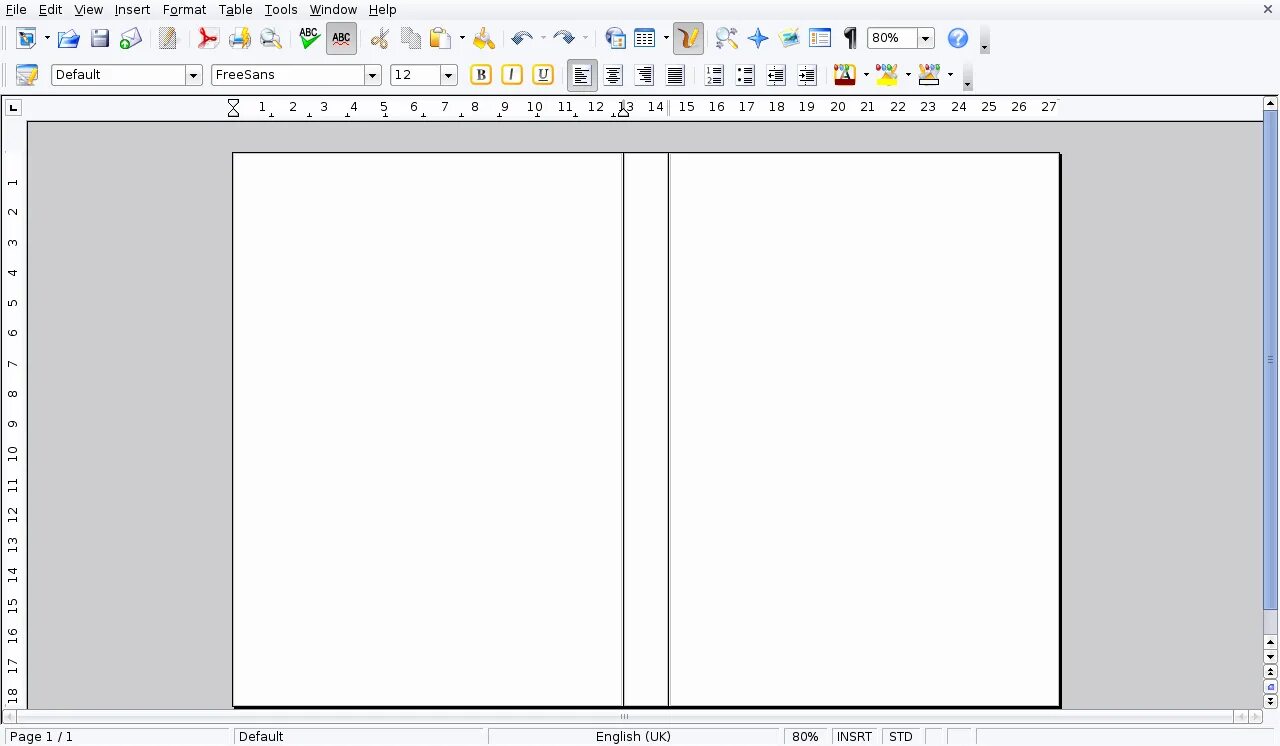Increase the paragraph indent
This screenshot has height=746, width=1280.
[807, 75]
